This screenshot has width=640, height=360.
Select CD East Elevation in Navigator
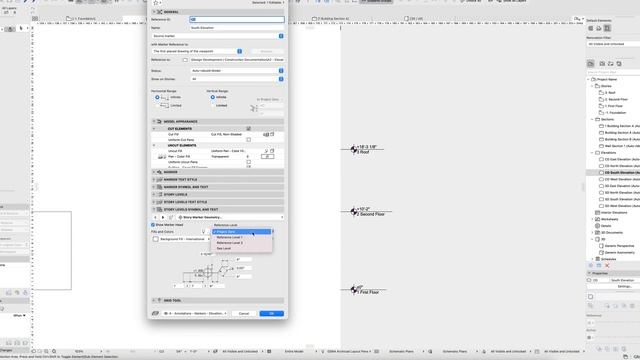[x=620, y=159]
